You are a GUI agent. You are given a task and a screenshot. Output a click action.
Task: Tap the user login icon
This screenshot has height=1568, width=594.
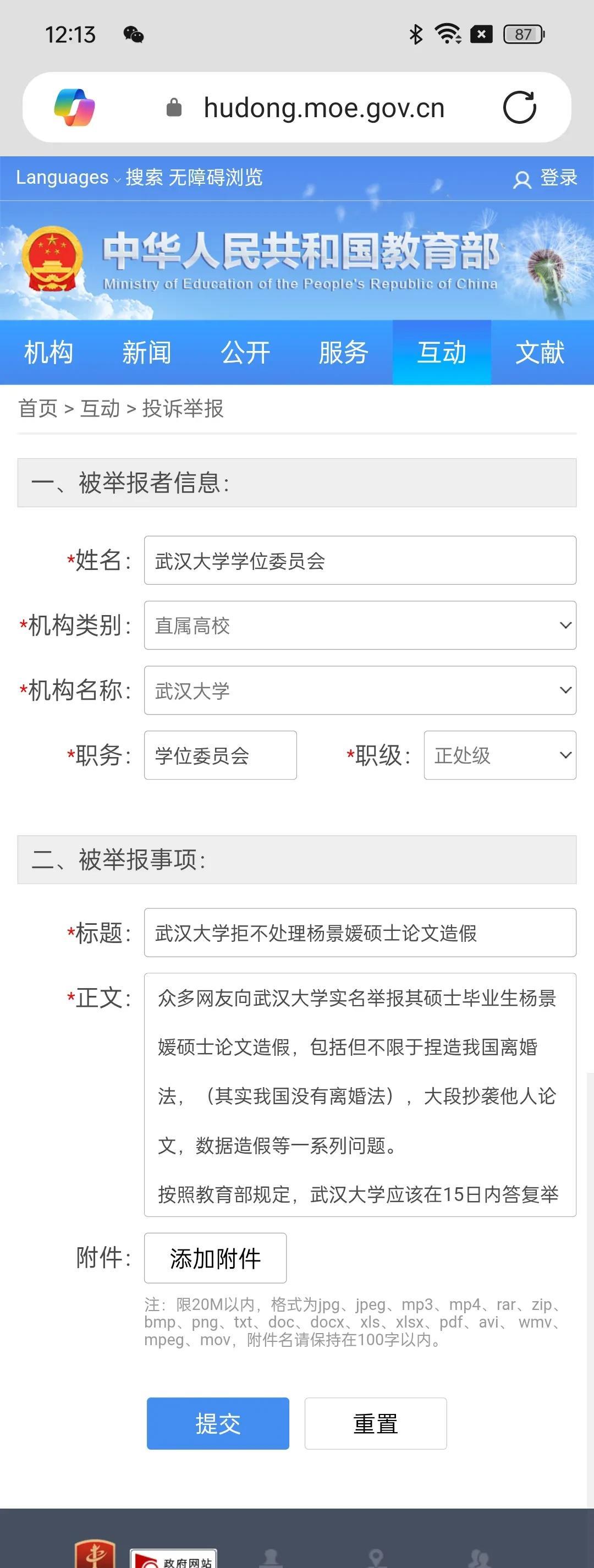(x=522, y=179)
